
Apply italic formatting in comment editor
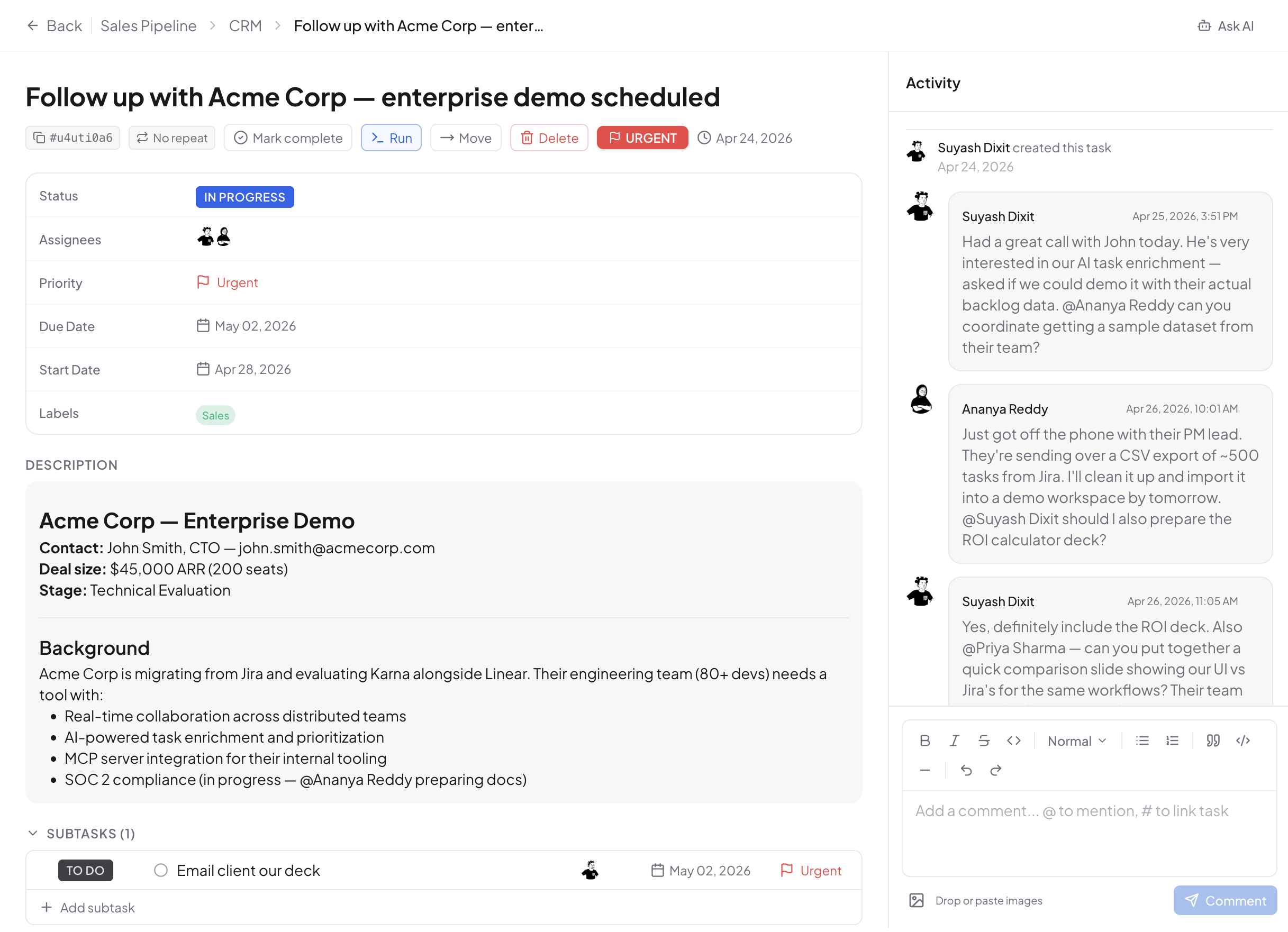[x=954, y=740]
